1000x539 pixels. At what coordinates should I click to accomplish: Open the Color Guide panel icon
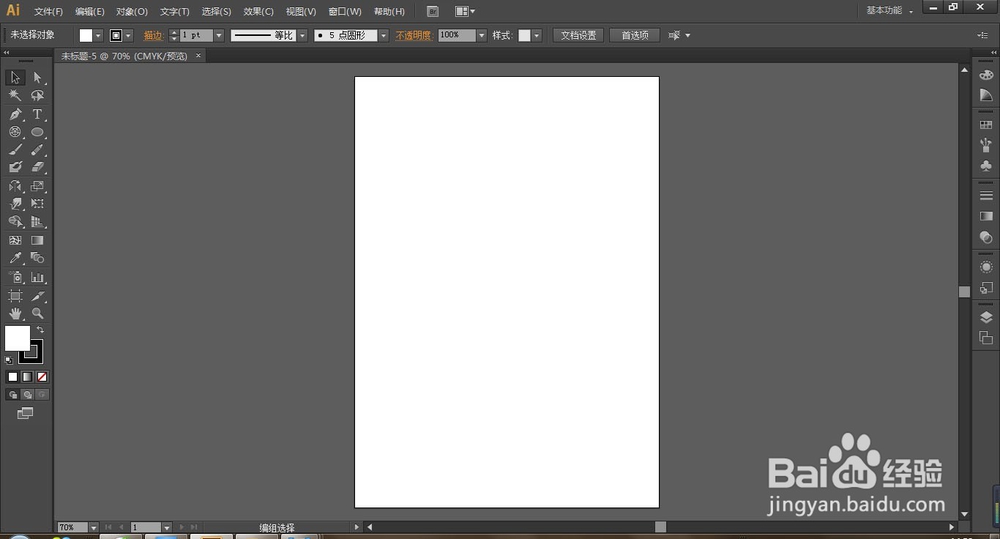coord(986,95)
